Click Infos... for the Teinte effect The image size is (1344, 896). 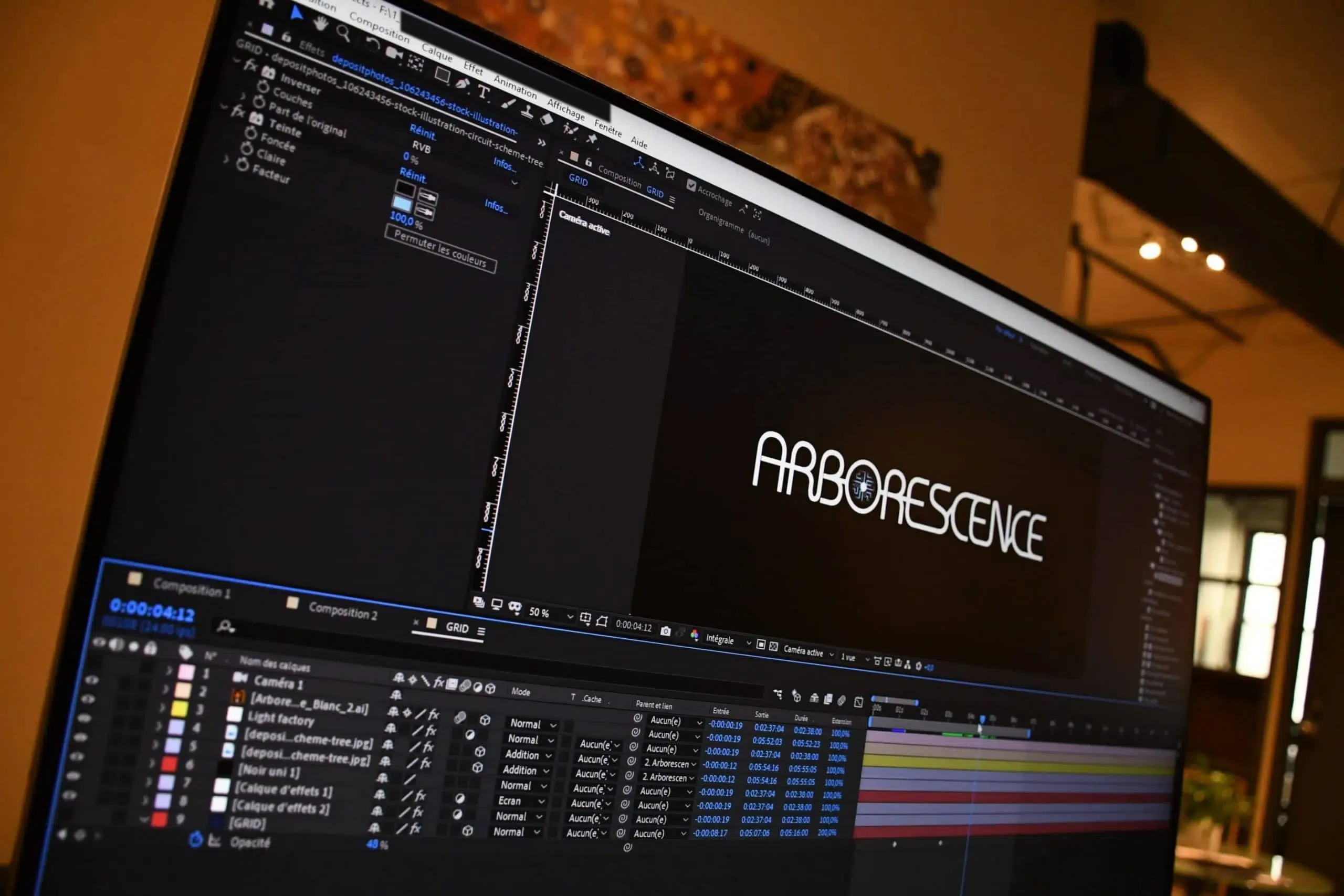tap(496, 206)
